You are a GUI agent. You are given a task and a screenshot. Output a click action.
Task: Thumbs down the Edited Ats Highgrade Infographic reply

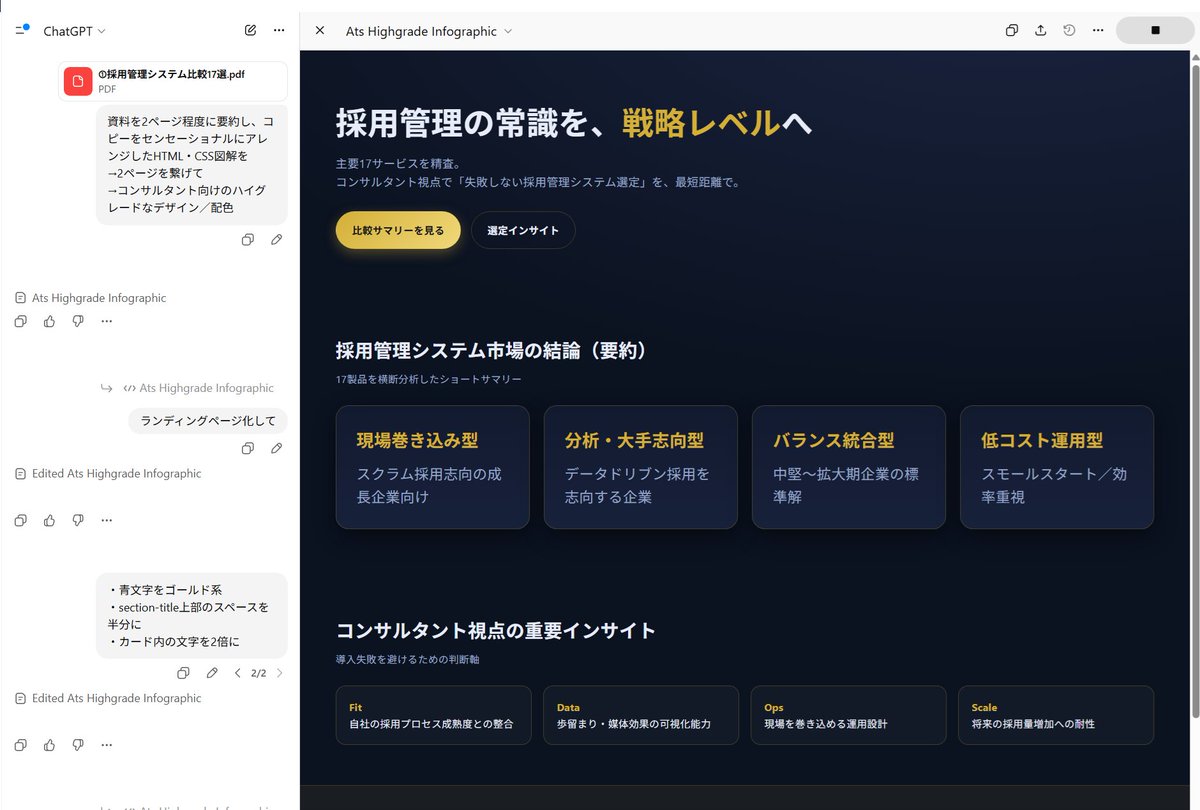pos(78,519)
